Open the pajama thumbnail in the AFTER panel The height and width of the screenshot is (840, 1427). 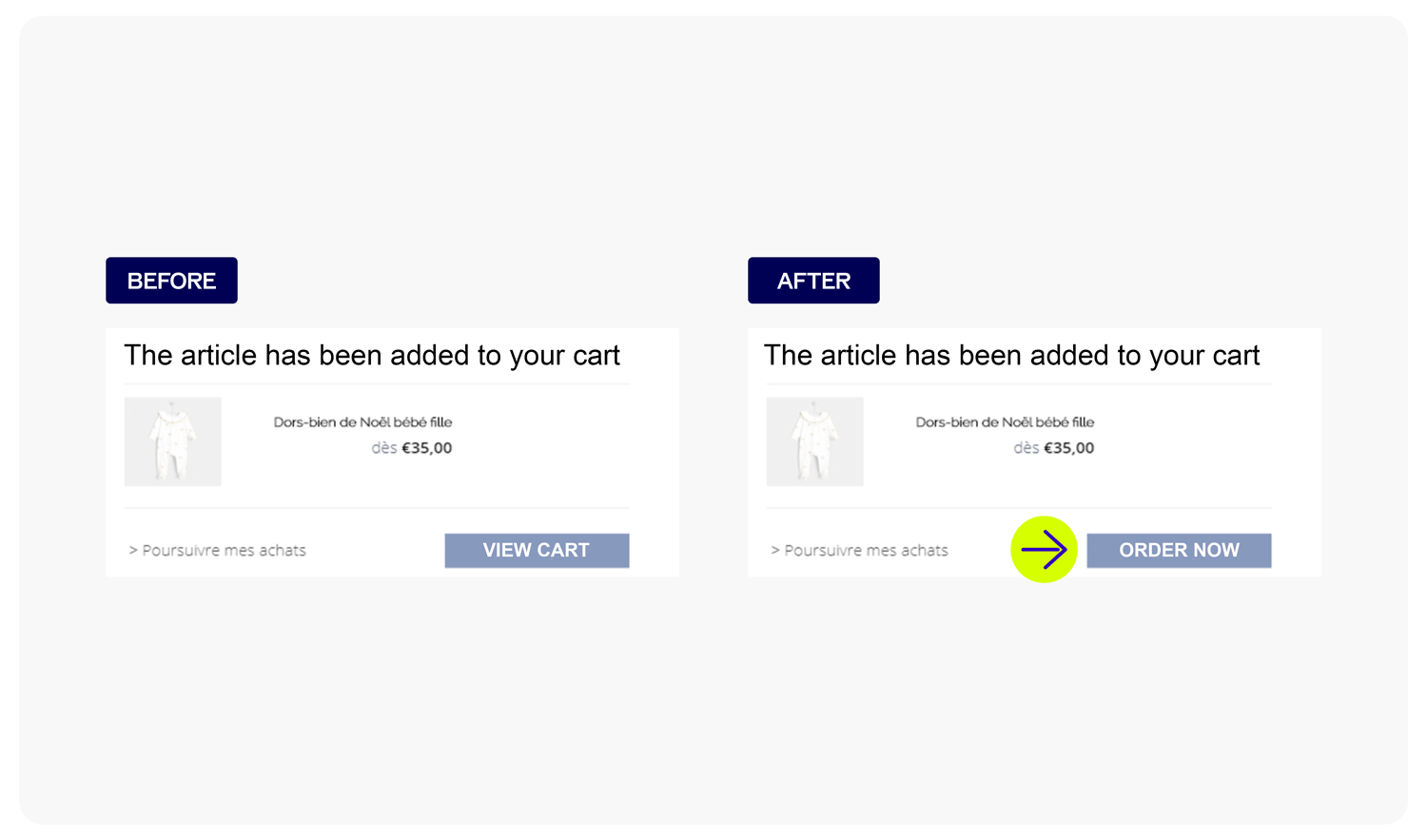point(814,441)
